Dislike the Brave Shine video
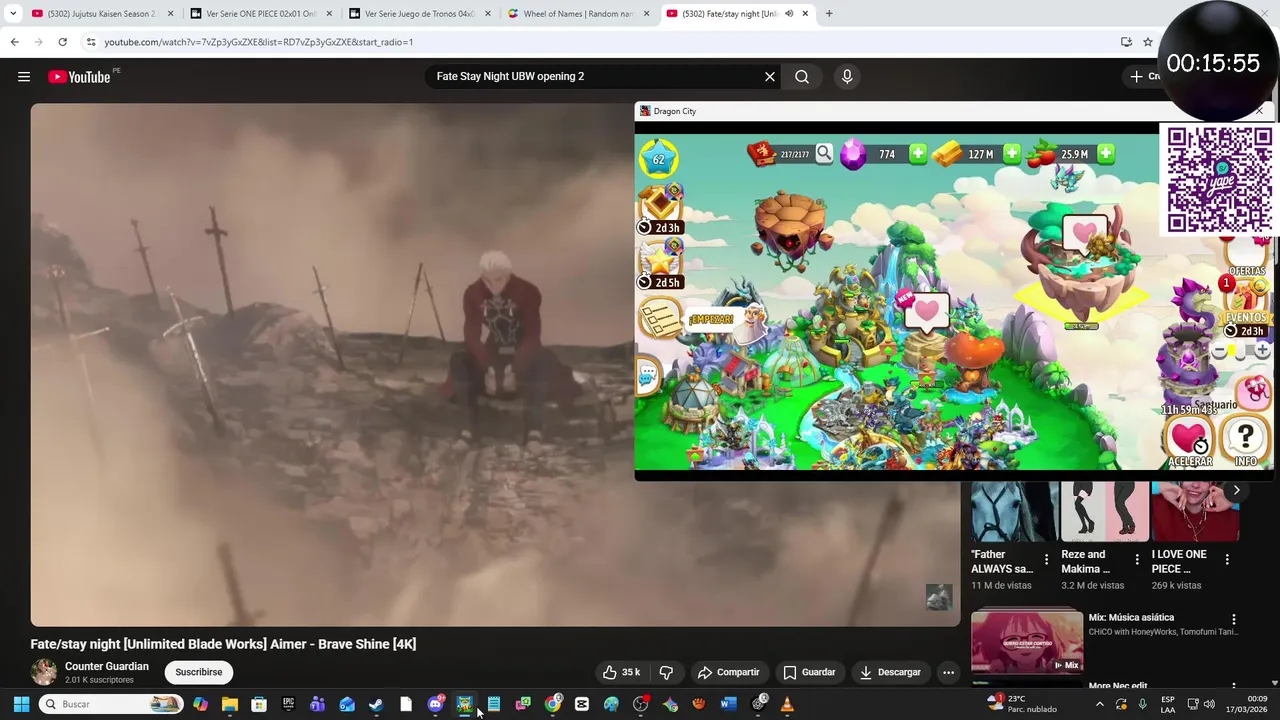The height and width of the screenshot is (720, 1280). click(666, 672)
